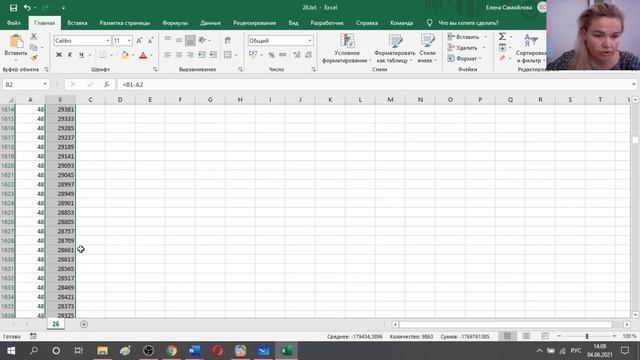Click the Формат cells button

tap(465, 58)
